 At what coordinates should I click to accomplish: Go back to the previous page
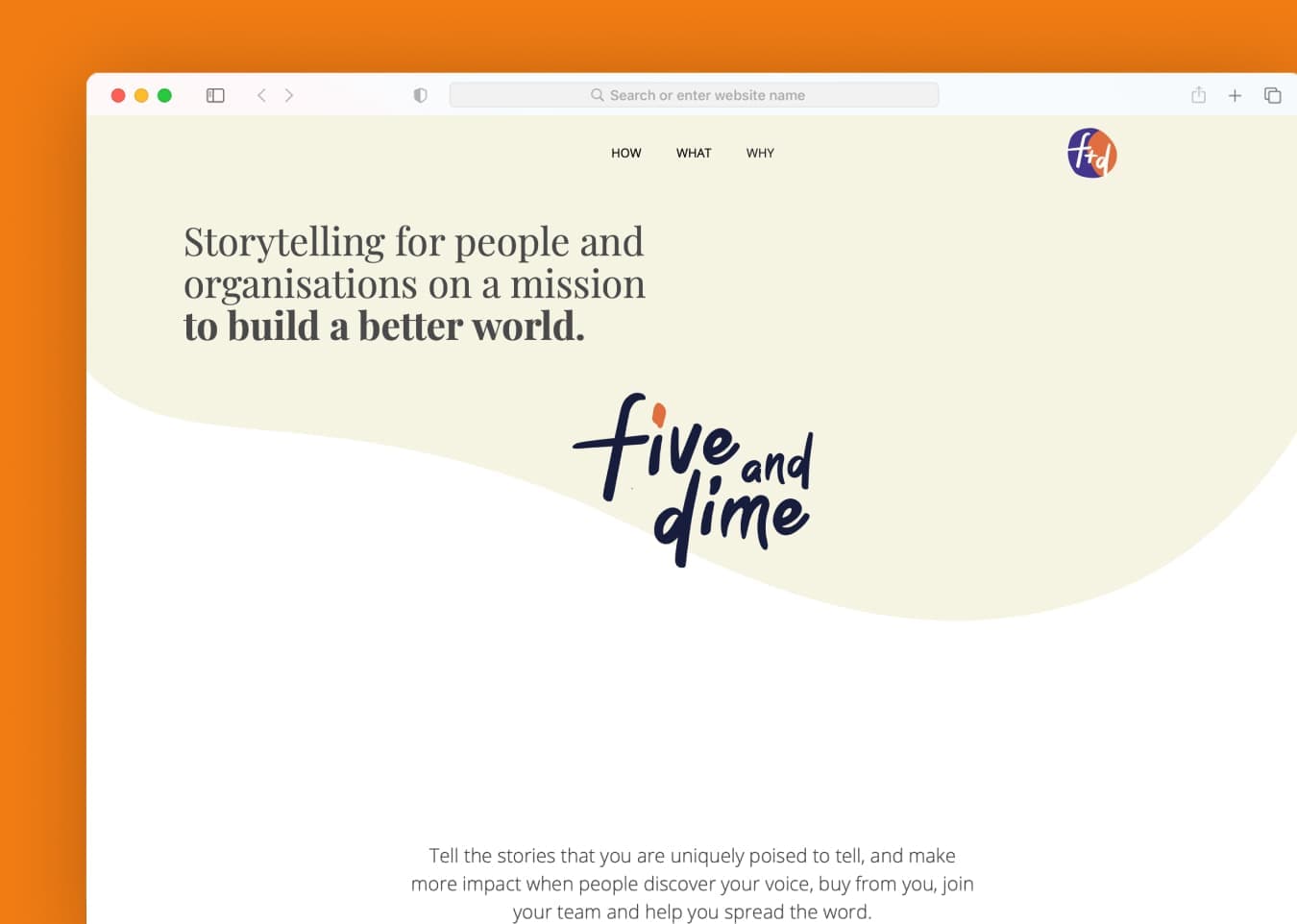click(261, 95)
